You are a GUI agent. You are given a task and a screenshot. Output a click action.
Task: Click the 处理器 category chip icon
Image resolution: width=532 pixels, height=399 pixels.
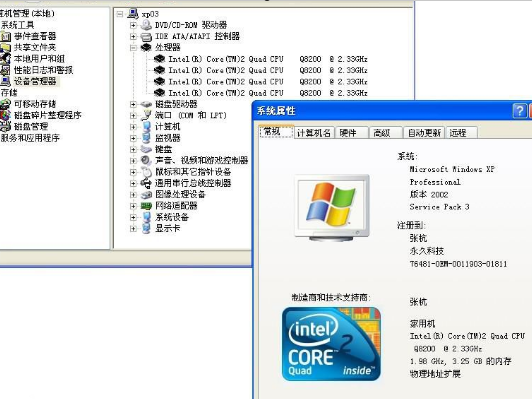click(146, 47)
